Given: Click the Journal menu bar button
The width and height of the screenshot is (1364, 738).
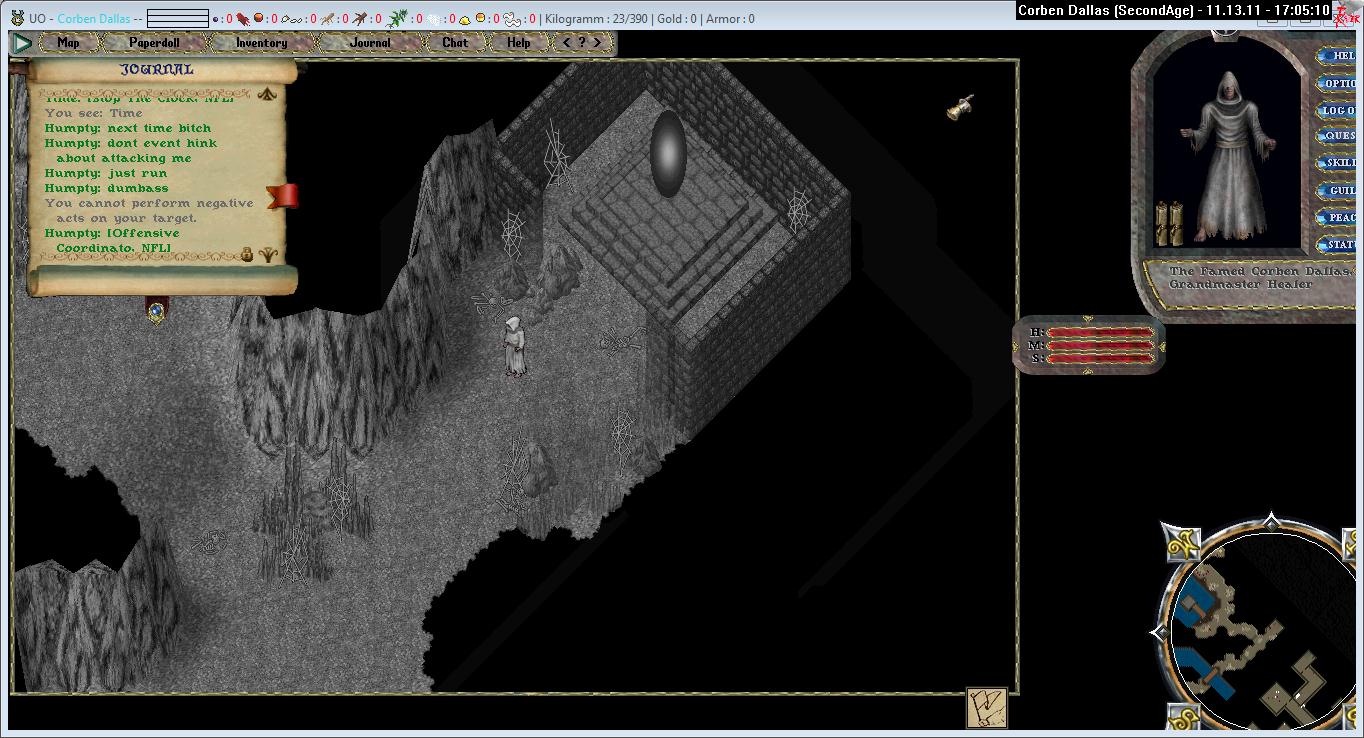Looking at the screenshot, I should coord(370,43).
